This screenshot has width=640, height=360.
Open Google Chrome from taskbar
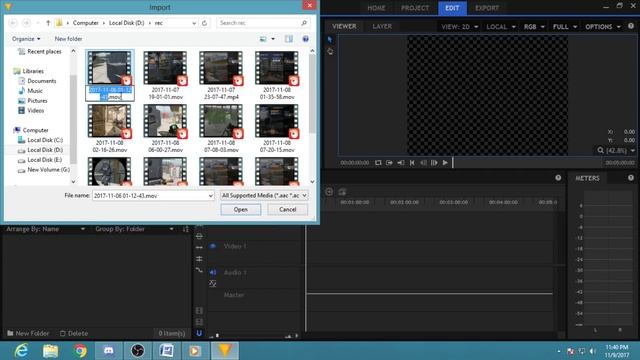click(x=80, y=351)
